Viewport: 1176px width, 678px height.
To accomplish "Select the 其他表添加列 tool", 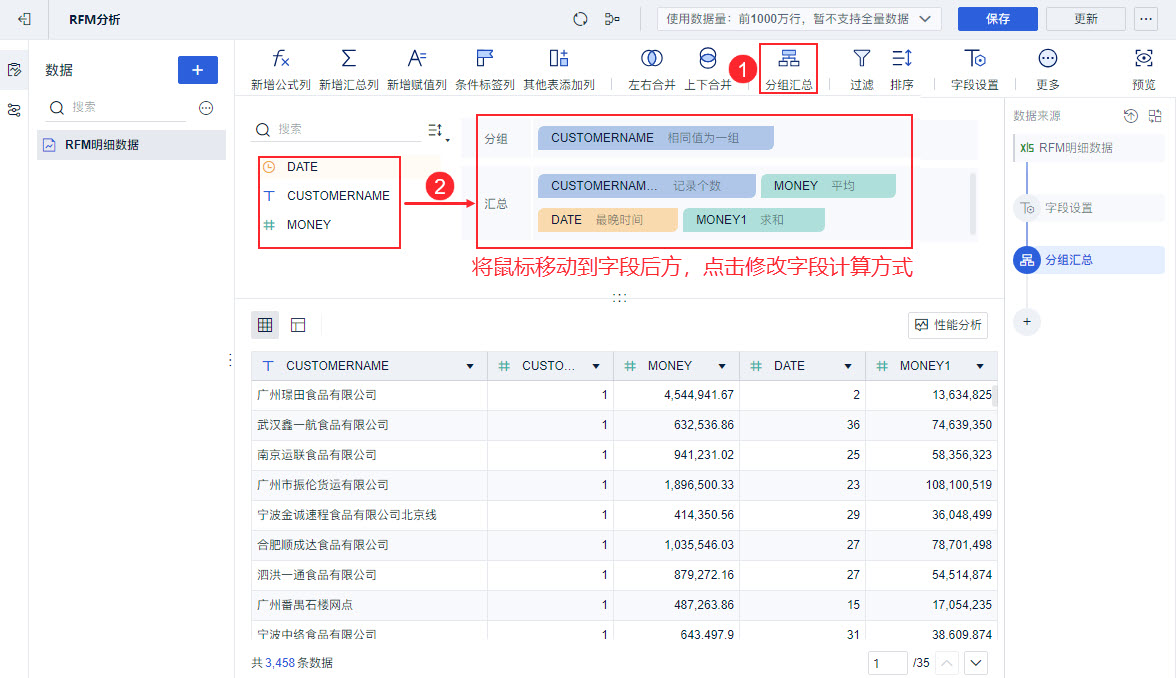I will (559, 69).
